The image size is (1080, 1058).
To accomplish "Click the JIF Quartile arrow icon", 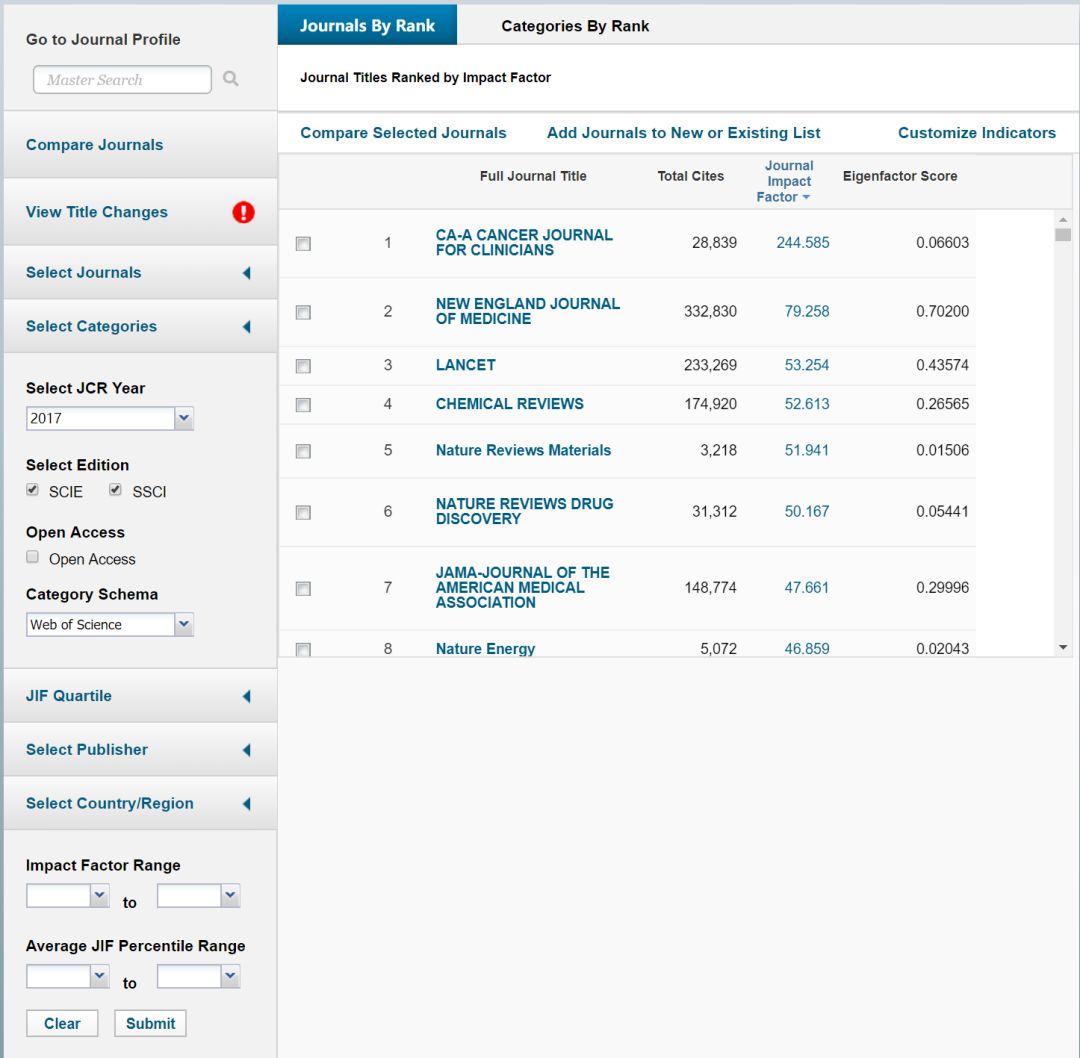I will (x=246, y=697).
